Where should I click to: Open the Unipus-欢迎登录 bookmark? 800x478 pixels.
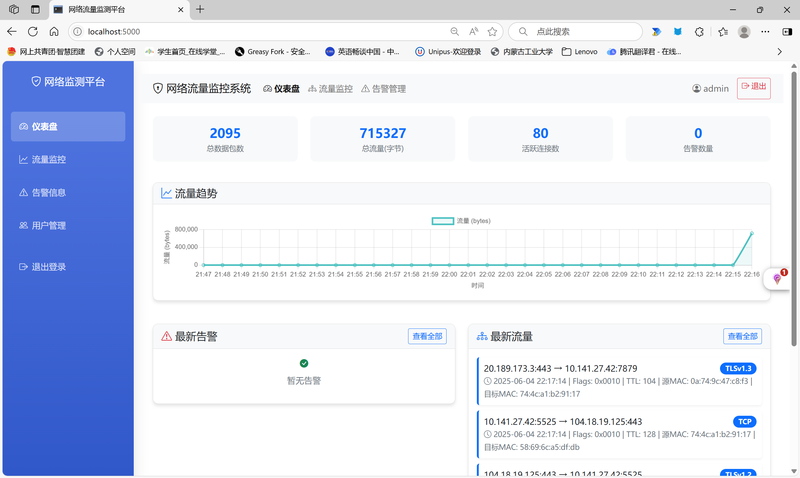coord(448,52)
